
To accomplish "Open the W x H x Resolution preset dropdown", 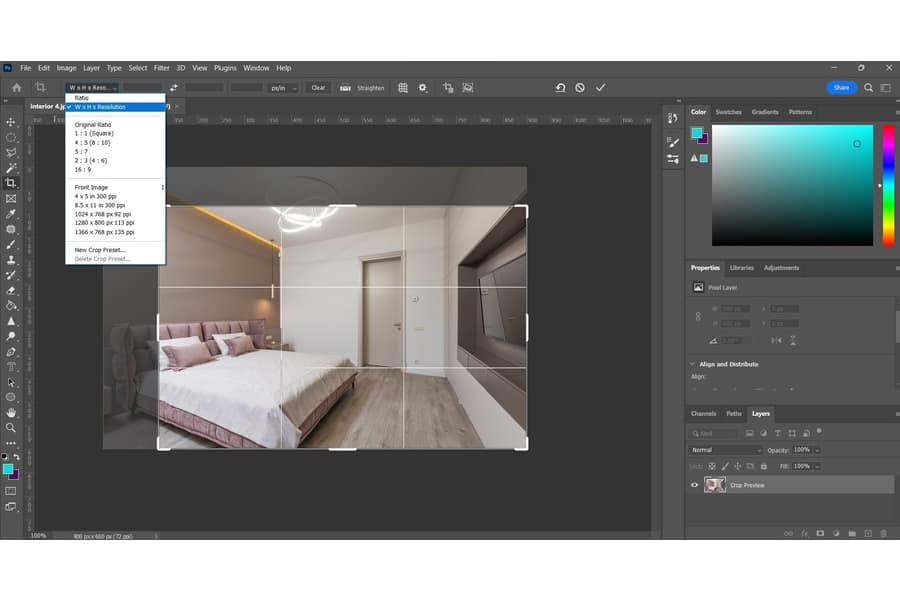I will tap(93, 88).
